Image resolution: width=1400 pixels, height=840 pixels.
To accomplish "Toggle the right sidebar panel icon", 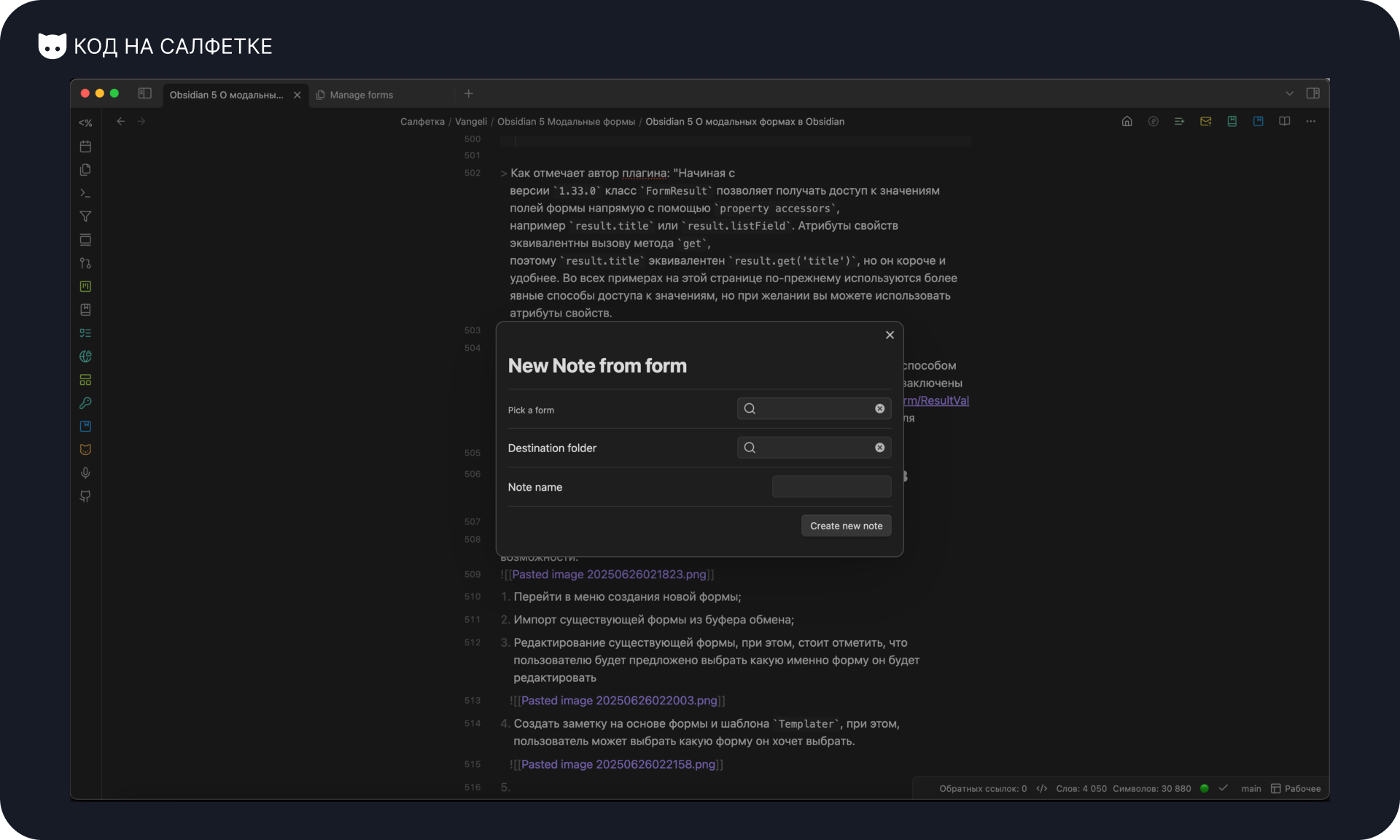I will tap(1313, 93).
